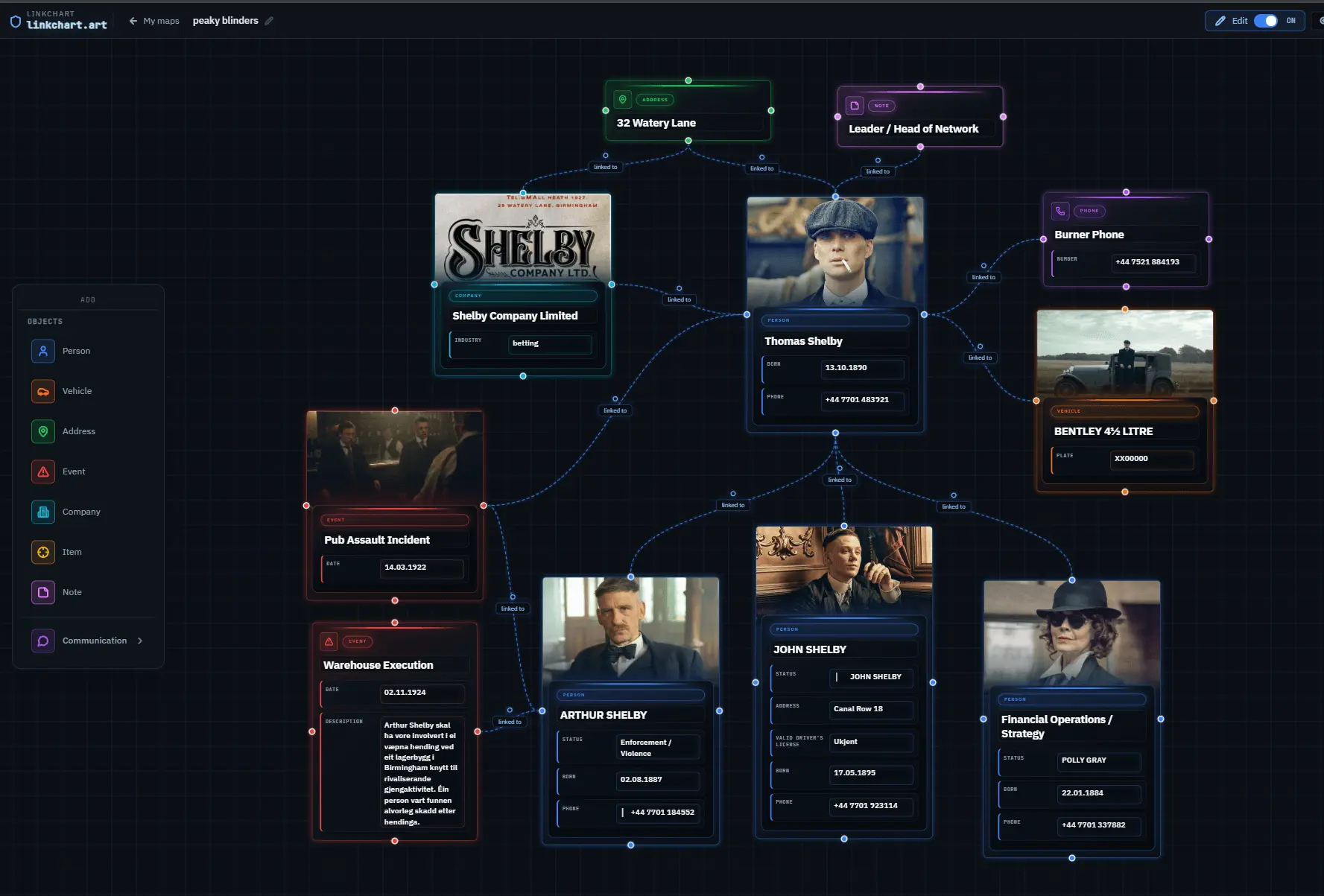Screen dimensions: 1324x896
Task: Select Thomas Shelby portrait photo
Action: click(835, 252)
